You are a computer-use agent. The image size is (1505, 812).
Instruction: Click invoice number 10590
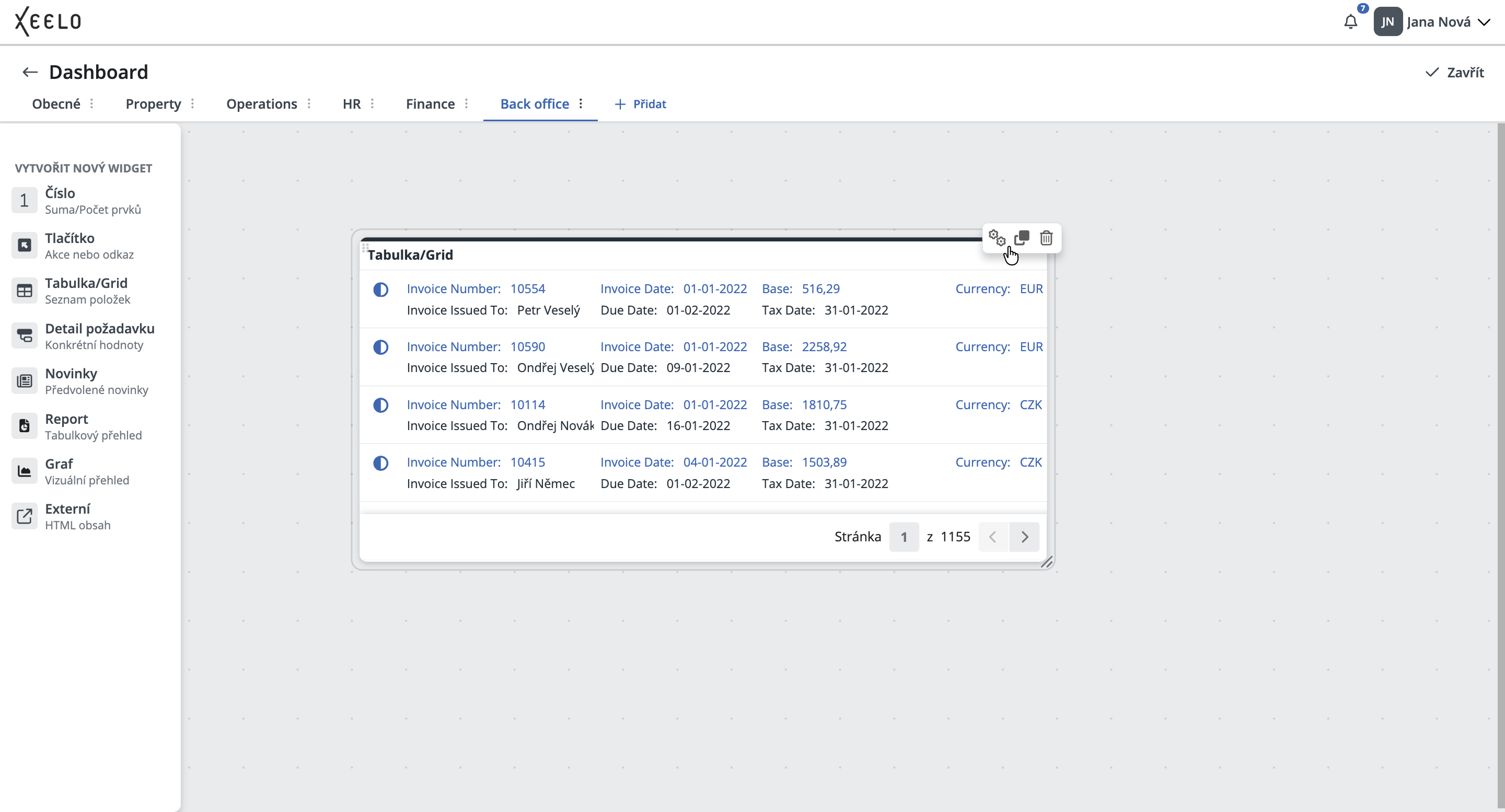pos(528,346)
